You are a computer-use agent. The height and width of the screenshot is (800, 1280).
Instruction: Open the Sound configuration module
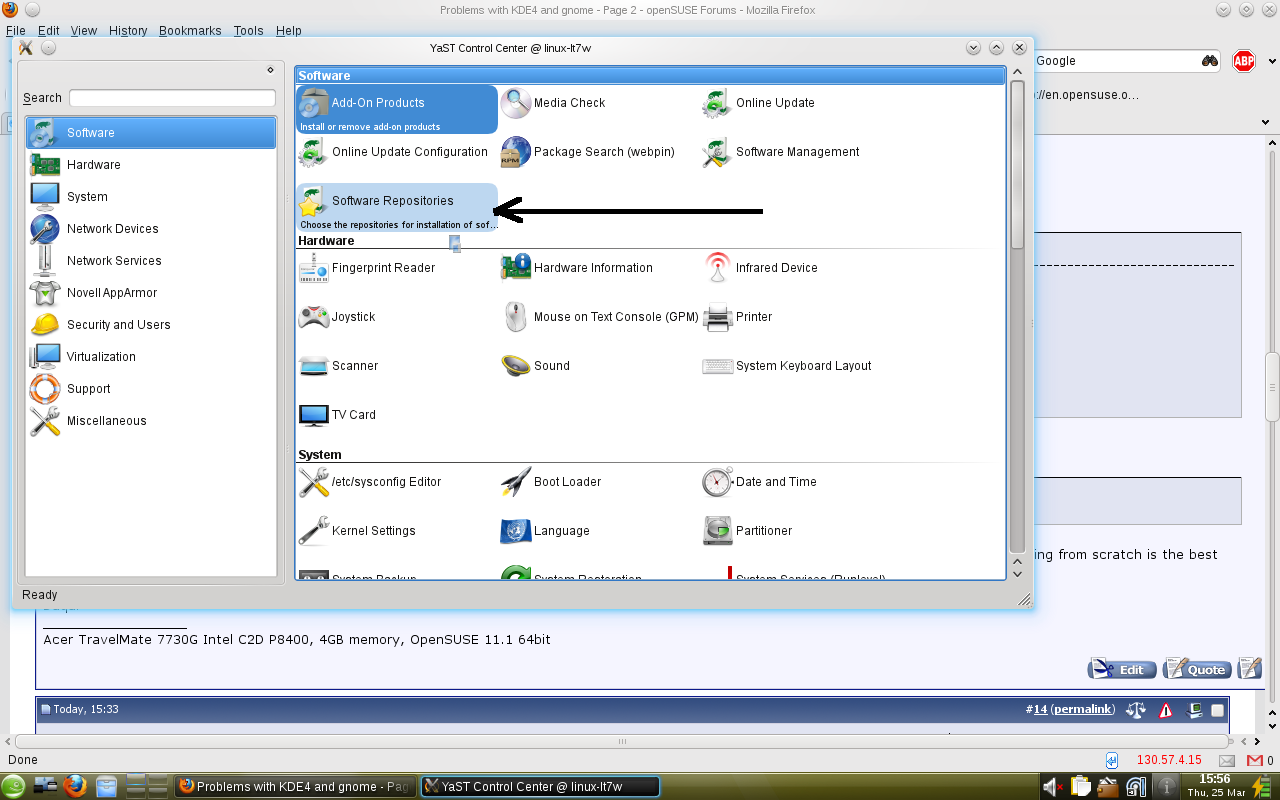[535, 366]
